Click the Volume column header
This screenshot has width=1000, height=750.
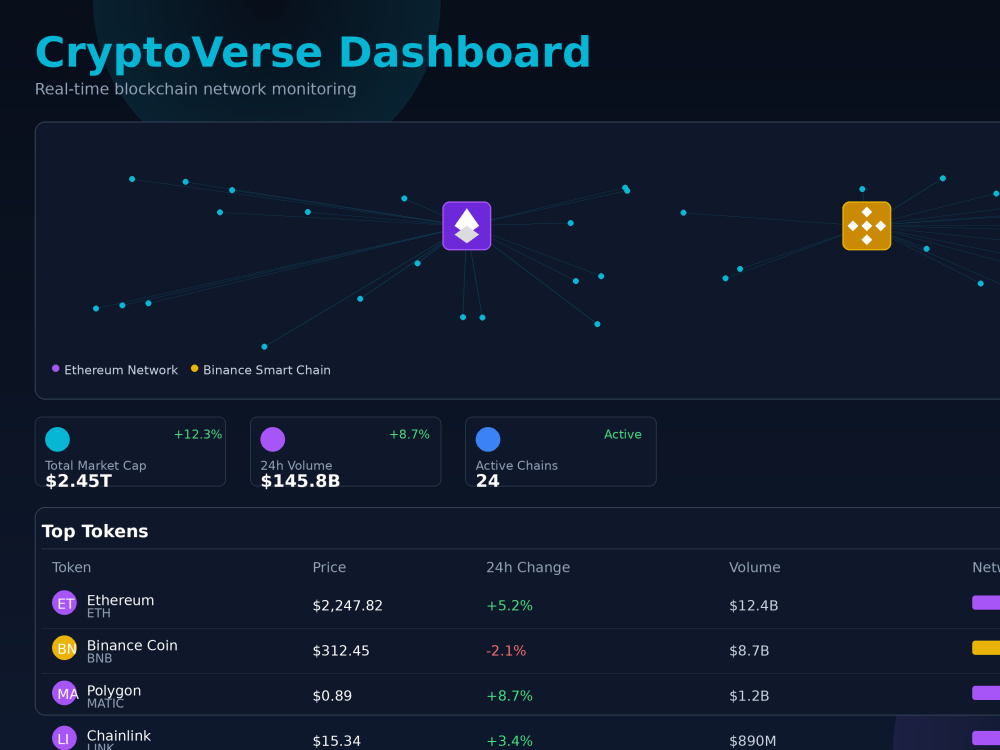754,568
